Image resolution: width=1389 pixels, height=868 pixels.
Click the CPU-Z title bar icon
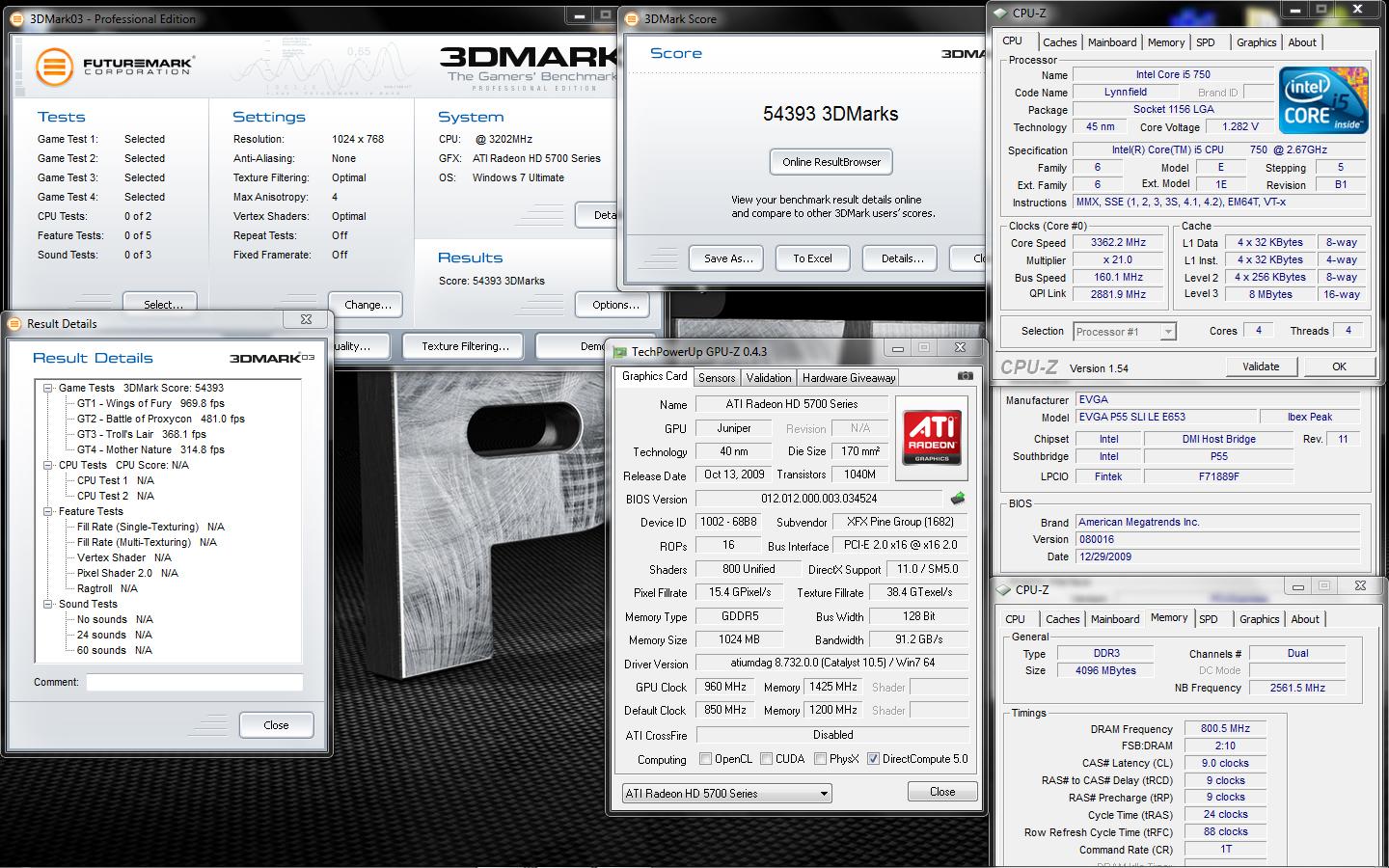click(1000, 13)
